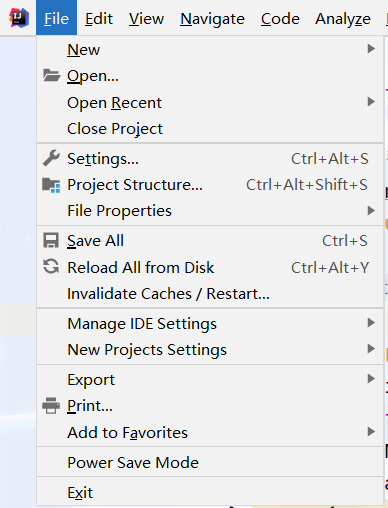The width and height of the screenshot is (388, 508).
Task: Expand Manage IDE Settings submenu arrow
Action: (371, 322)
